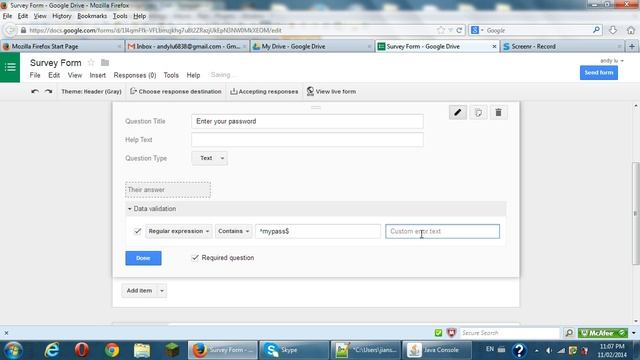Open Minecraft block icon on taskbar
The width and height of the screenshot is (640, 360).
pos(172,350)
